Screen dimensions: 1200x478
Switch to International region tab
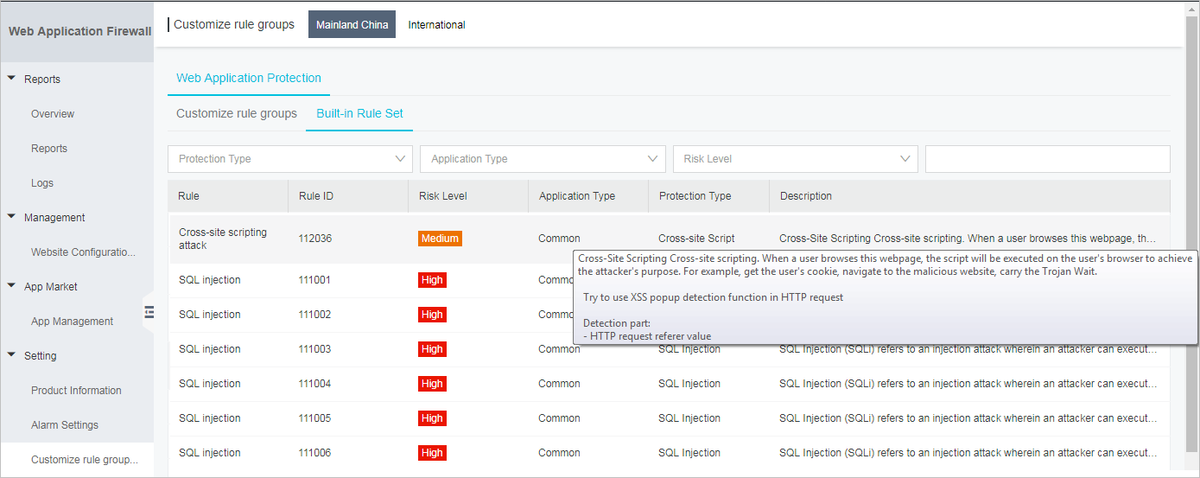pyautogui.click(x=437, y=24)
